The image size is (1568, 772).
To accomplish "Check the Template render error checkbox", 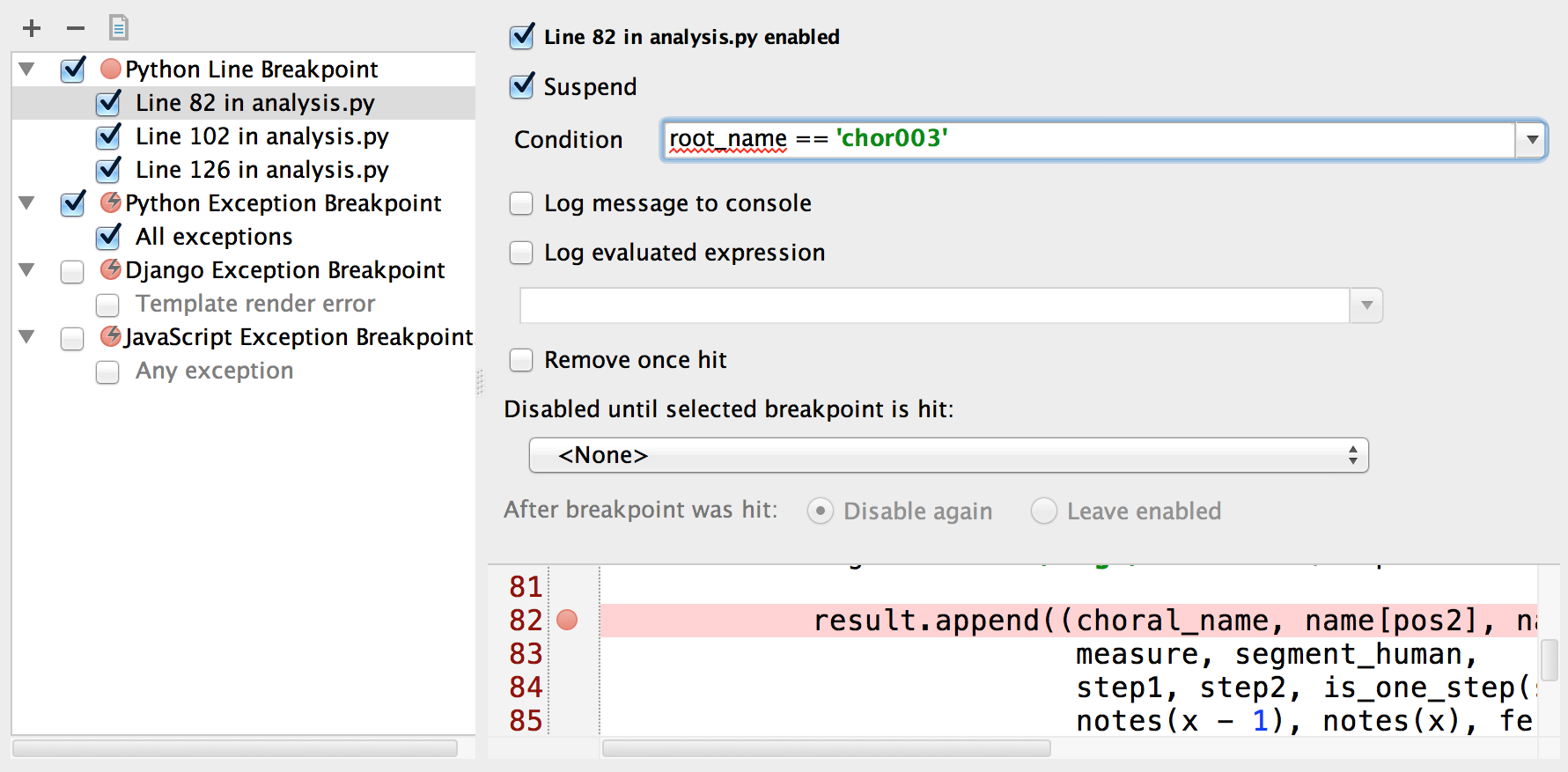I will click(x=107, y=305).
